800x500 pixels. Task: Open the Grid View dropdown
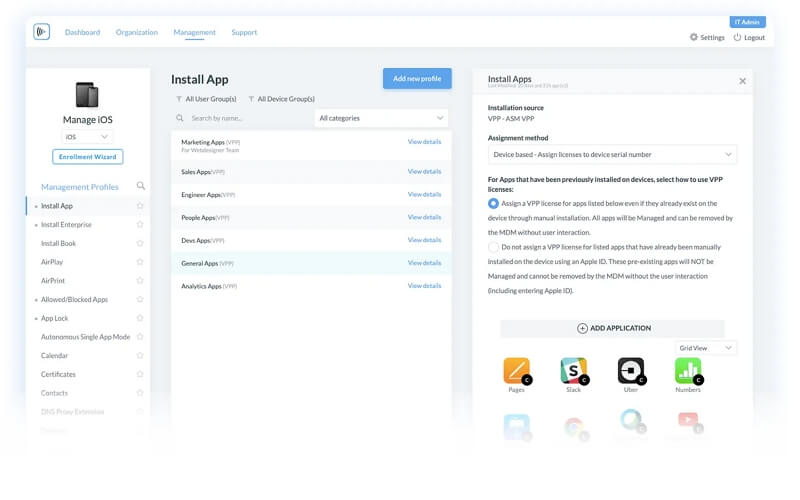(x=706, y=348)
